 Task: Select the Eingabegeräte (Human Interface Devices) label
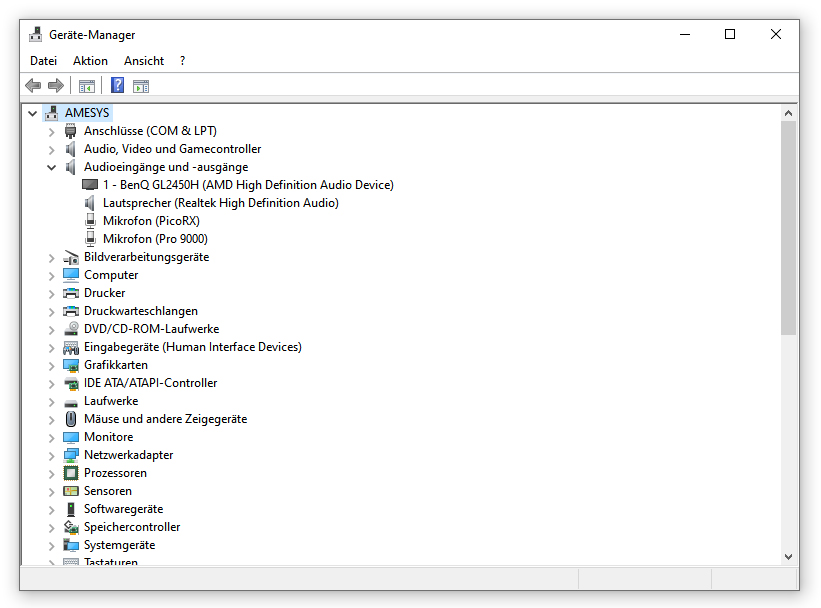193,347
